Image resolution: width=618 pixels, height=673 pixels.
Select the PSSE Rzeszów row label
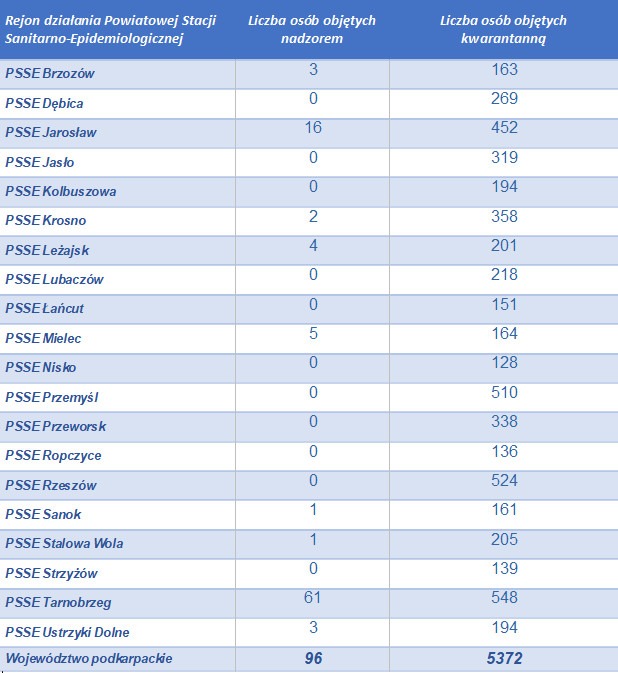point(51,486)
